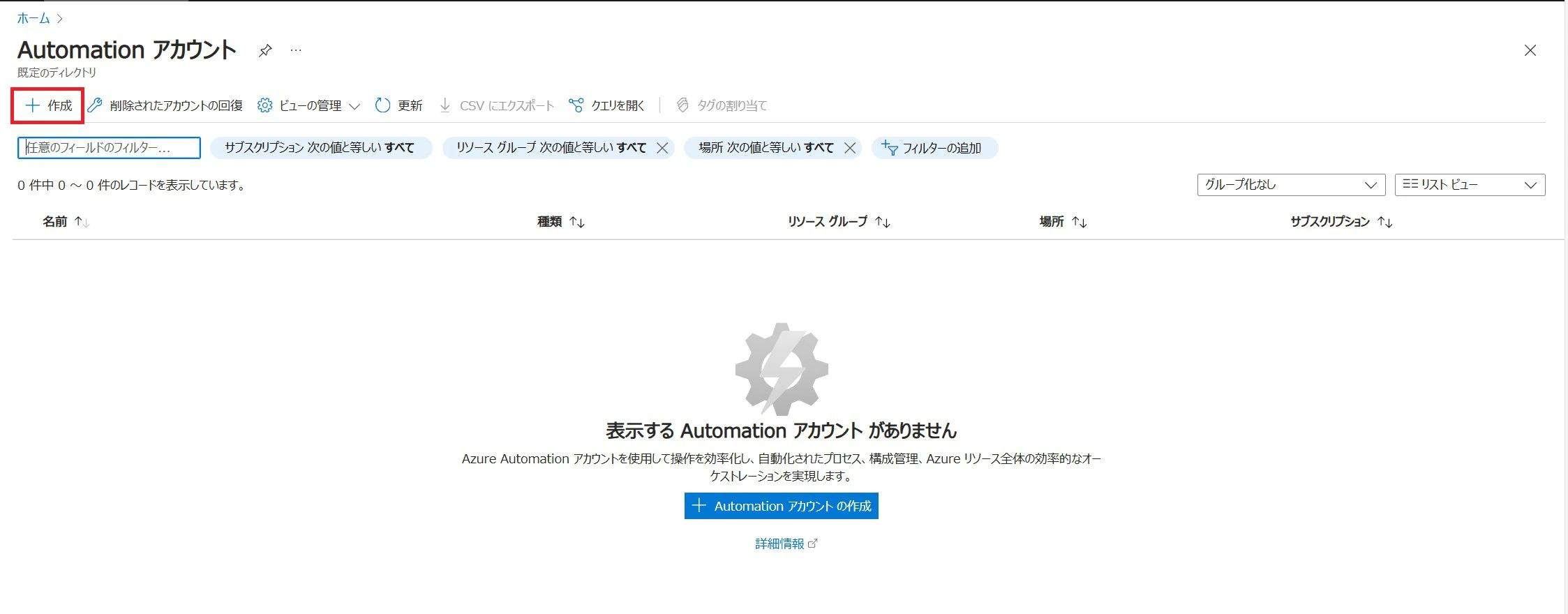The image size is (1568, 614).
Task: Click 既定のディレクトリ subtitle text
Action: [57, 73]
